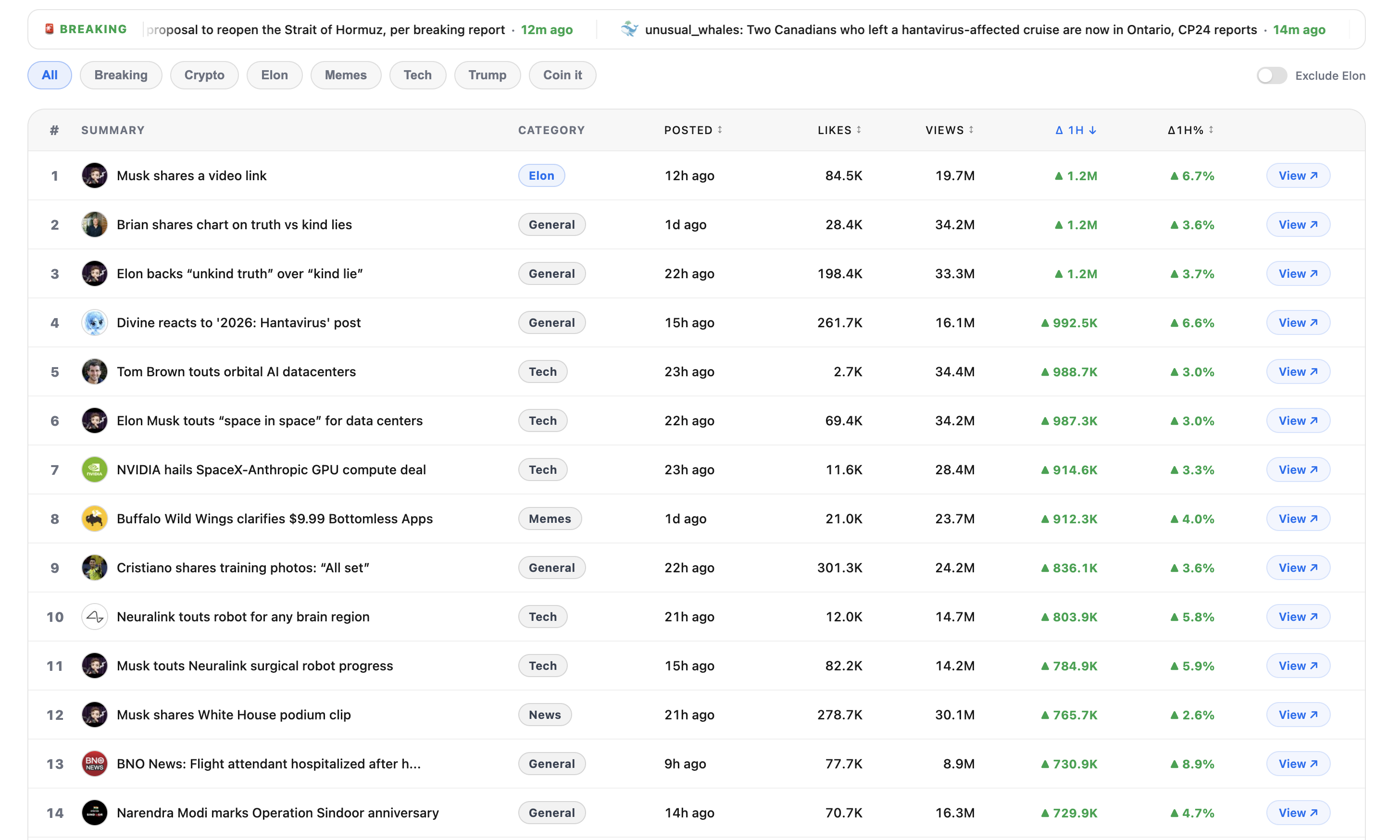Viewport: 1400px width, 840px height.
Task: Open Brian's avatar in row 2
Action: (95, 225)
